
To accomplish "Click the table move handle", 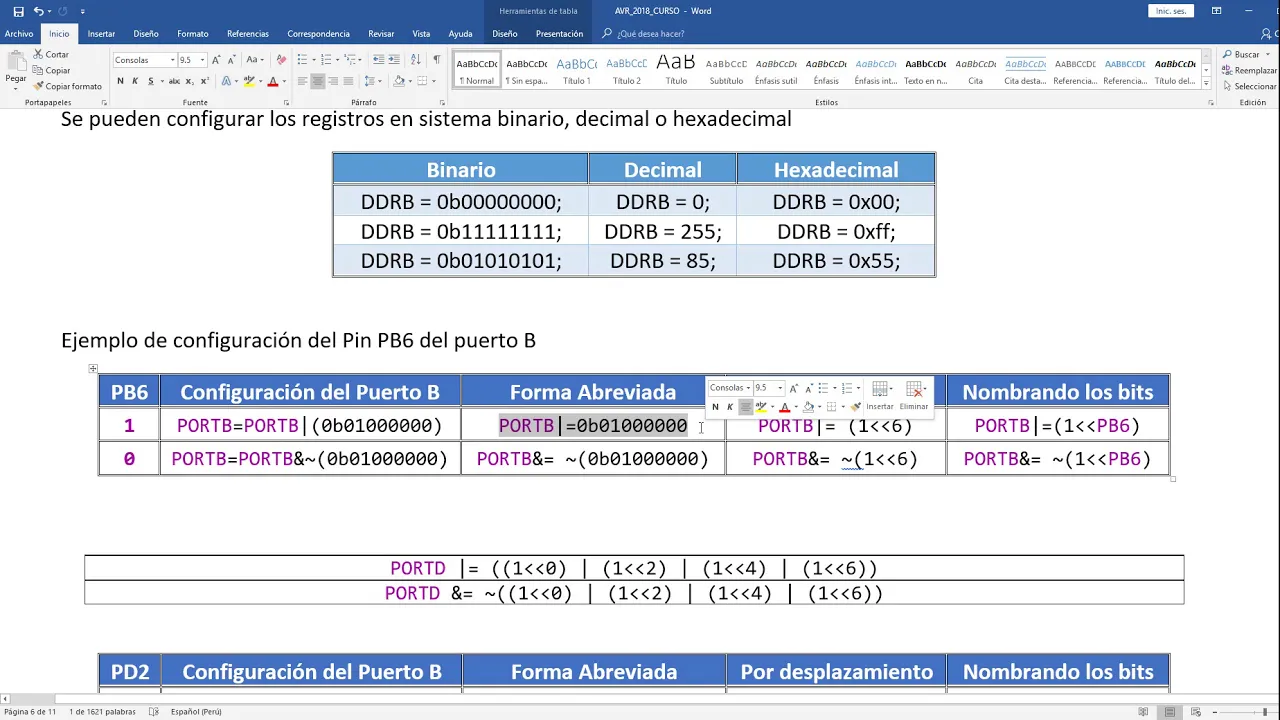I will pyautogui.click(x=93, y=369).
